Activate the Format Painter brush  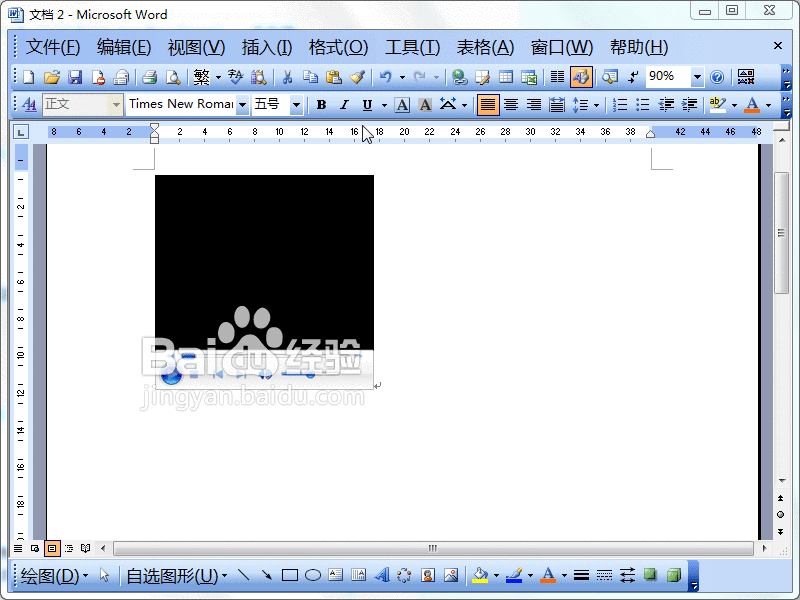tap(357, 77)
